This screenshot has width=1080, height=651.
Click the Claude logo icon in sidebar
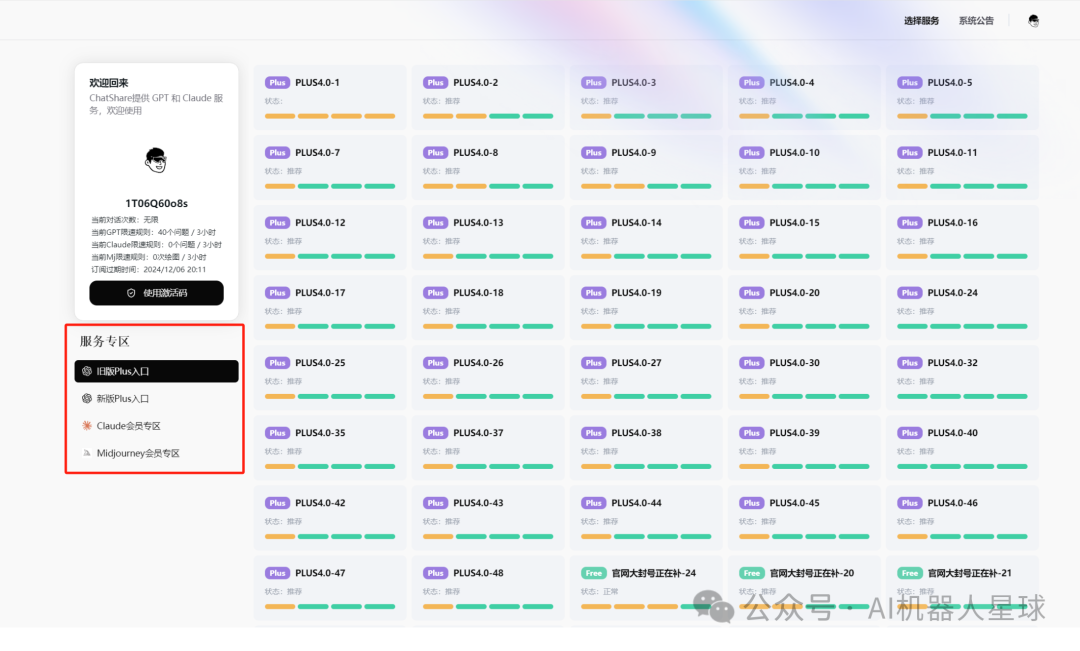point(87,426)
